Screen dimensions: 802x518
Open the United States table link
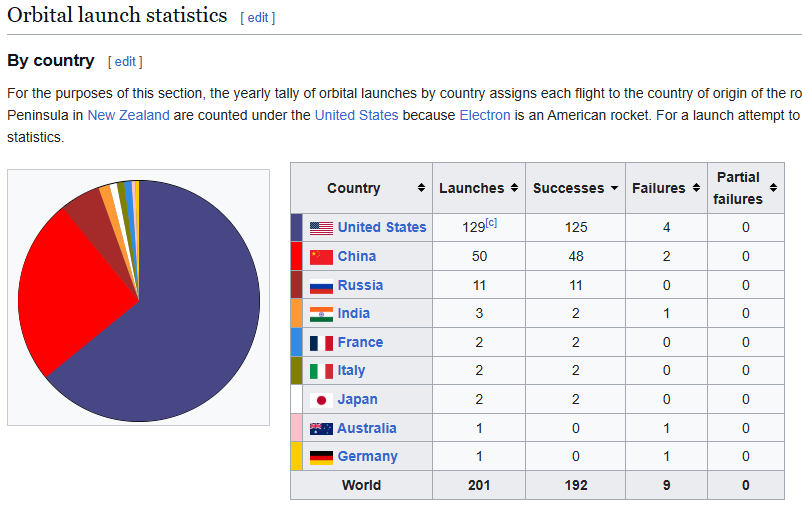(x=382, y=227)
